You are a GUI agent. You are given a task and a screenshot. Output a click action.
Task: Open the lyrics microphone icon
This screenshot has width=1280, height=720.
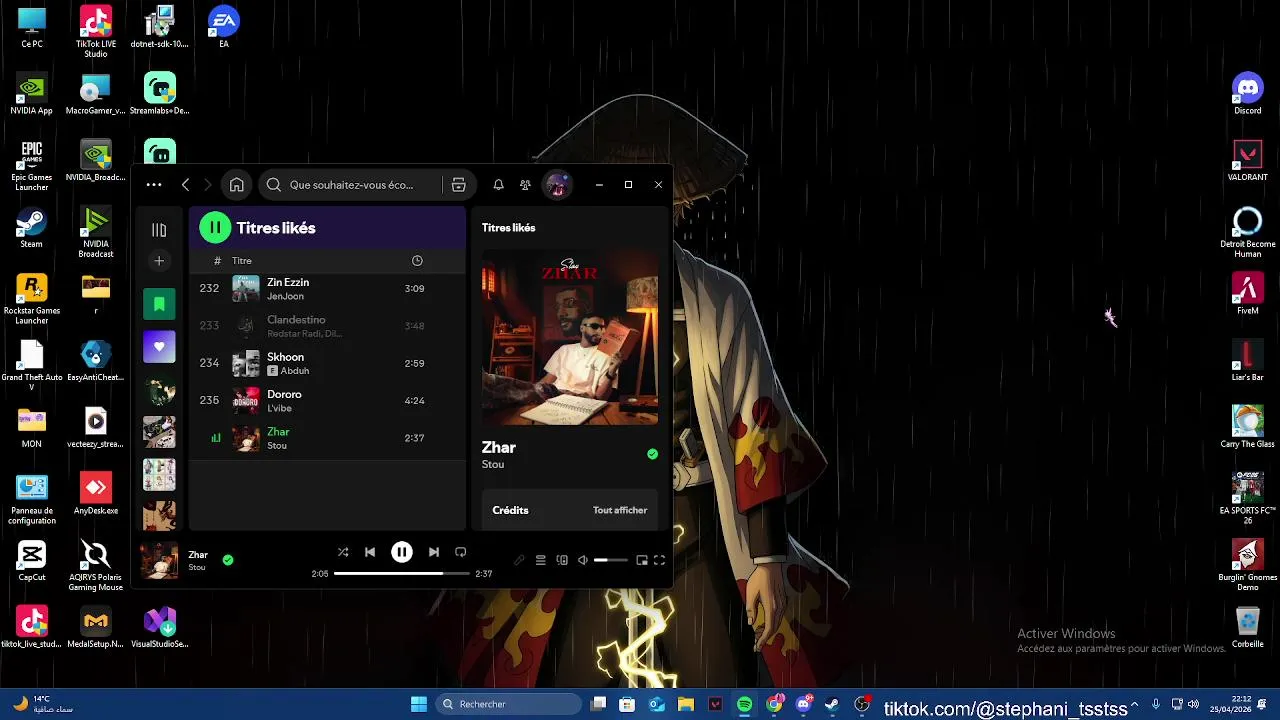519,560
